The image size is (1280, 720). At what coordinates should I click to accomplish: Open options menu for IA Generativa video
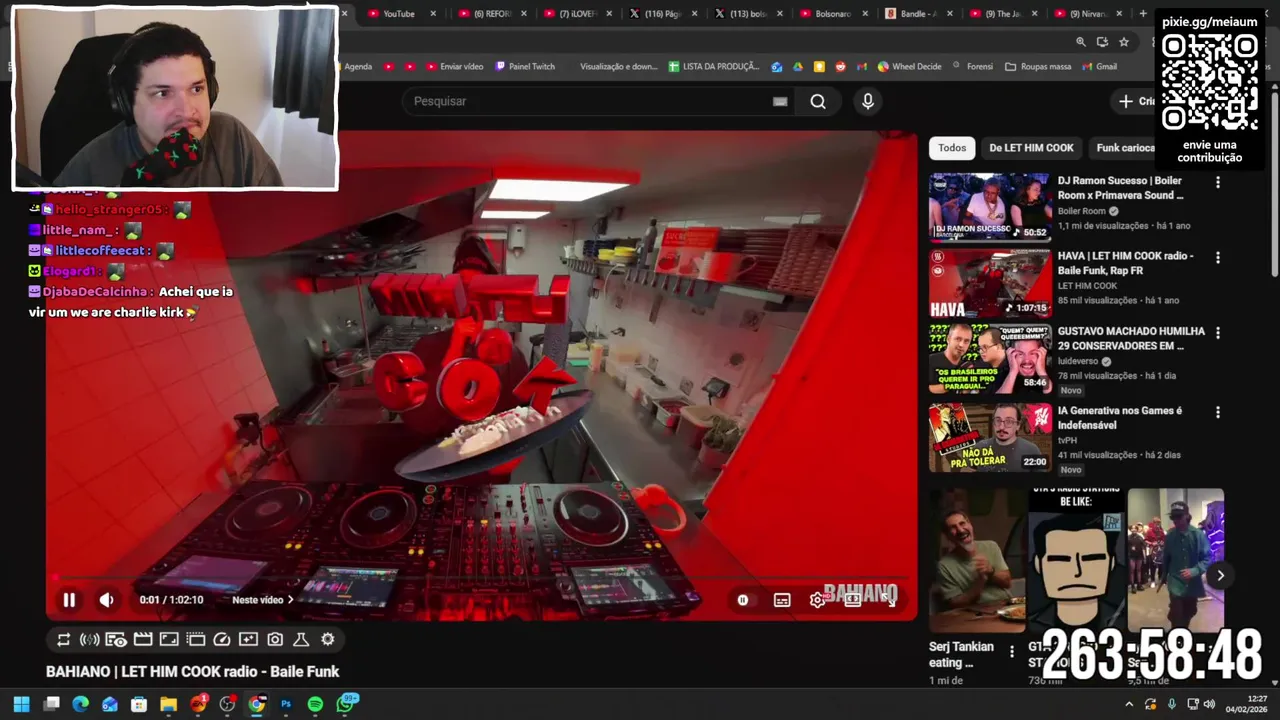1217,412
